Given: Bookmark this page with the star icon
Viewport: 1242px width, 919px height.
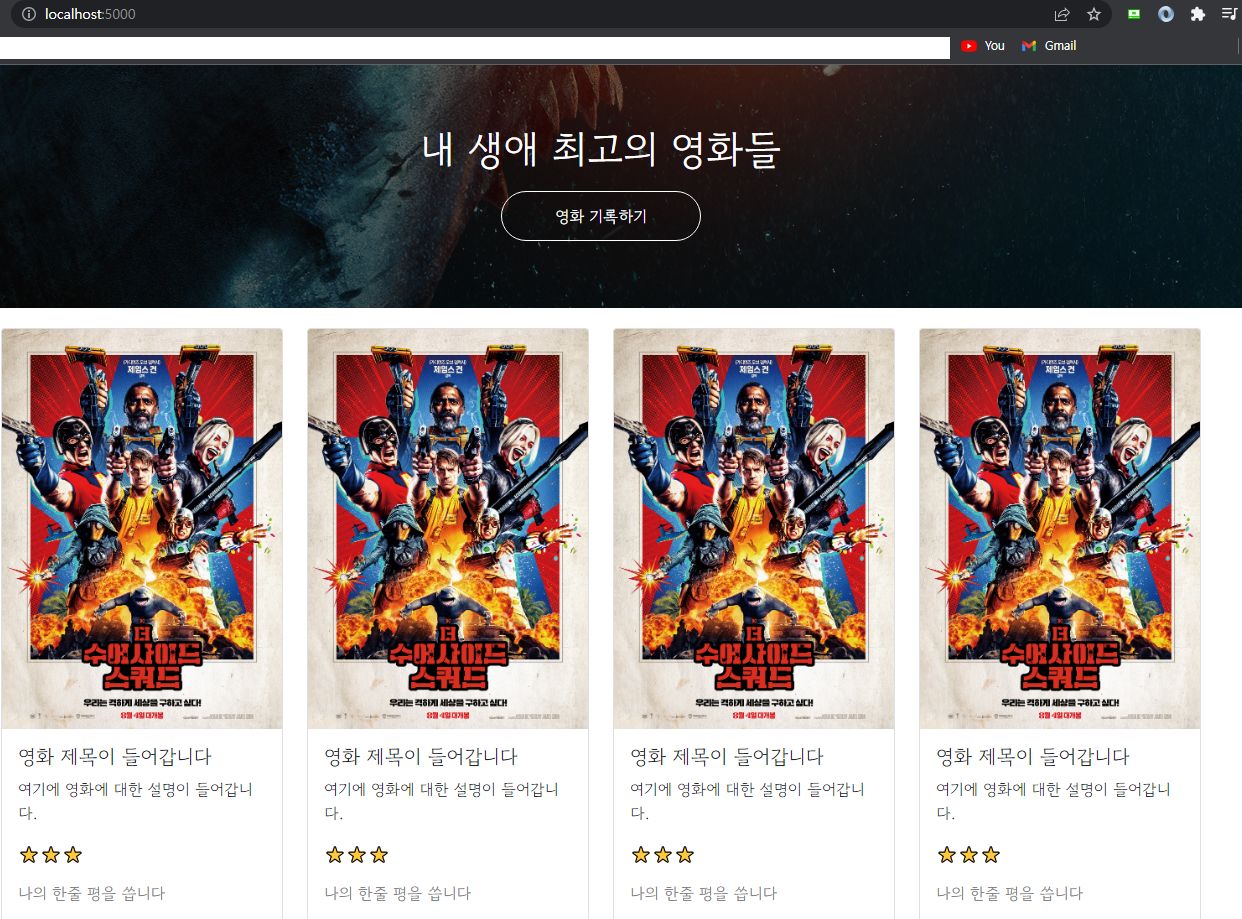Looking at the screenshot, I should [1094, 14].
